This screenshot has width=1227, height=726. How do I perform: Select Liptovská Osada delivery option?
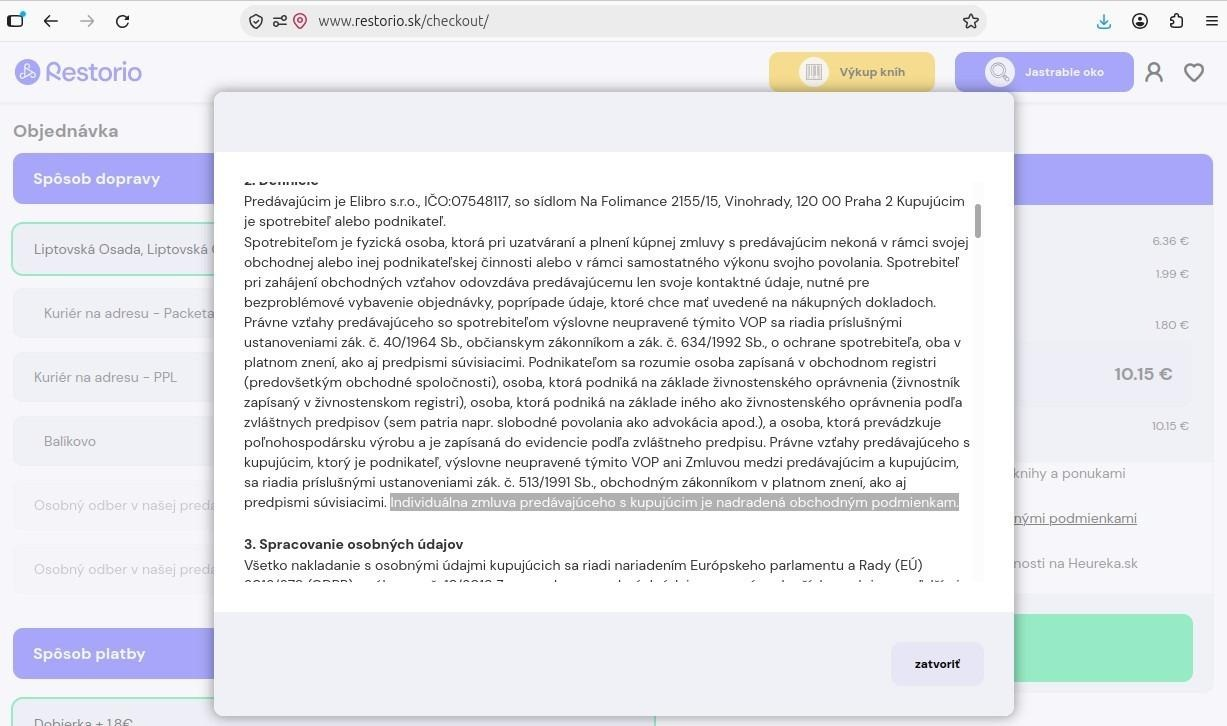tap(113, 249)
